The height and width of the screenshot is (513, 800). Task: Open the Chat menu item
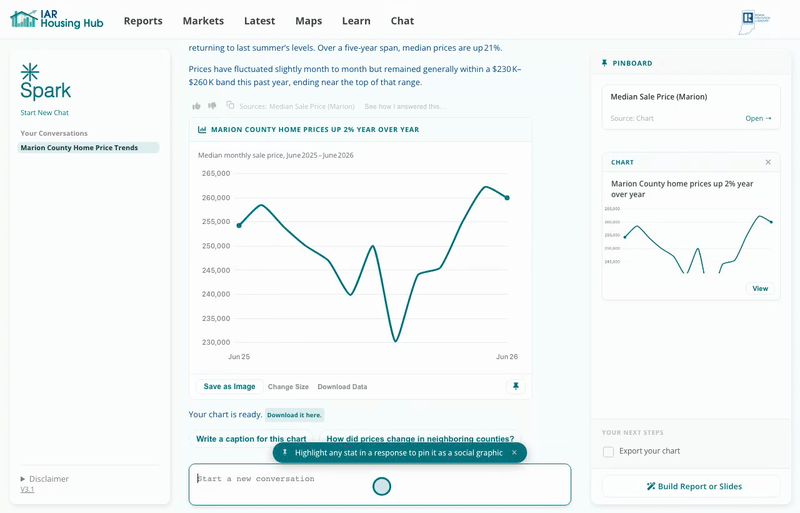tap(402, 21)
